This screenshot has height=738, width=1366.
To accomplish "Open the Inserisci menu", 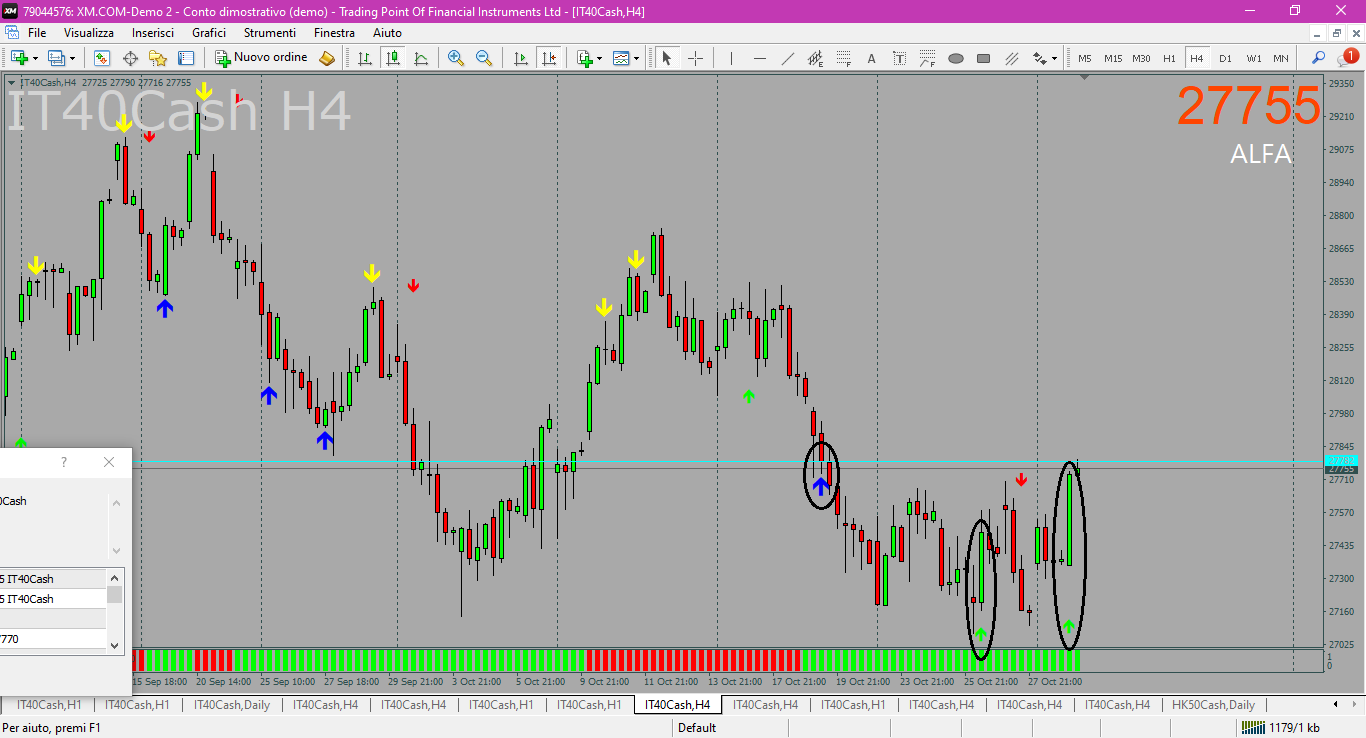I will (153, 33).
